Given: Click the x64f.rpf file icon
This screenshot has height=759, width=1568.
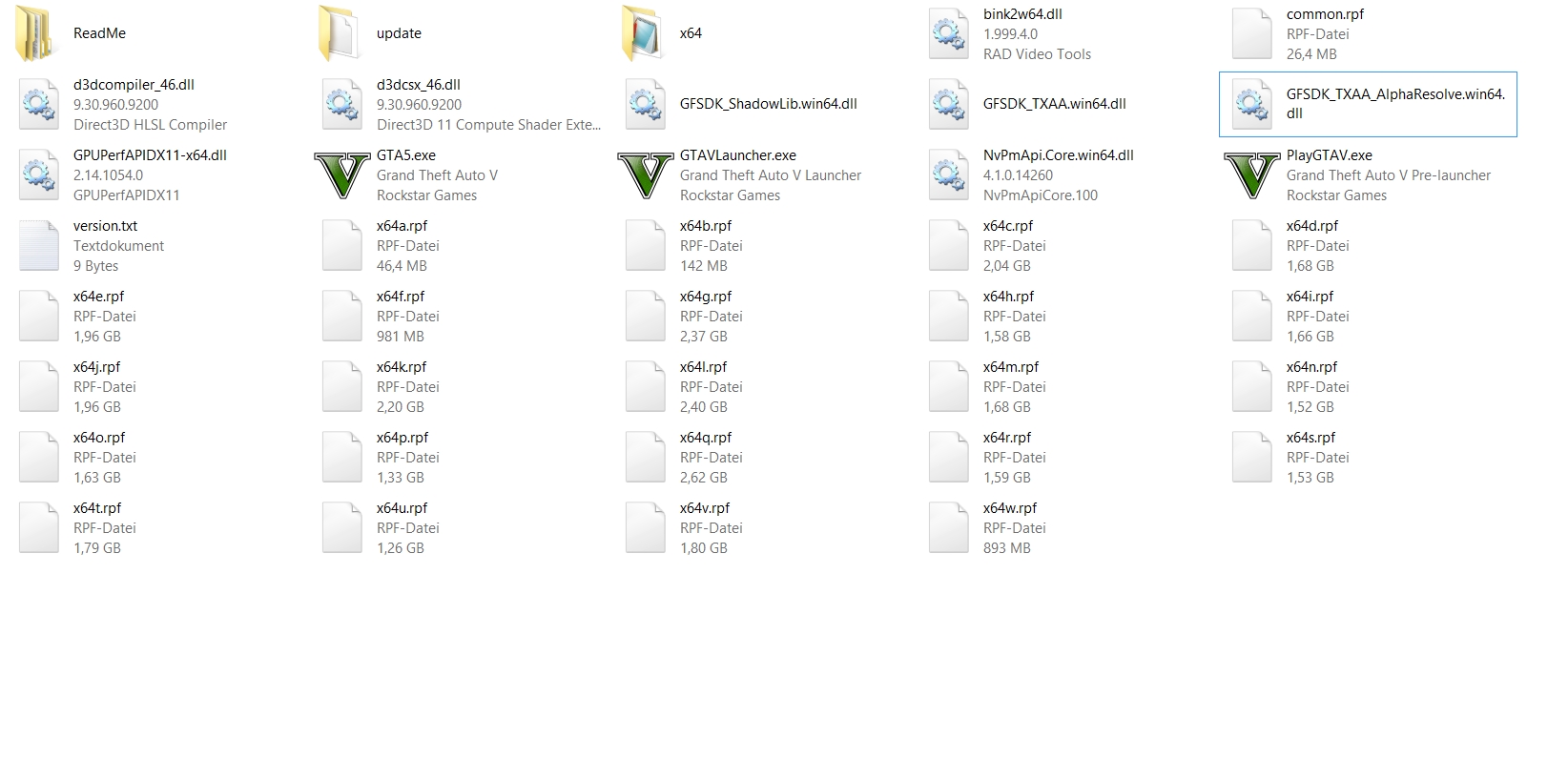Looking at the screenshot, I should point(341,316).
